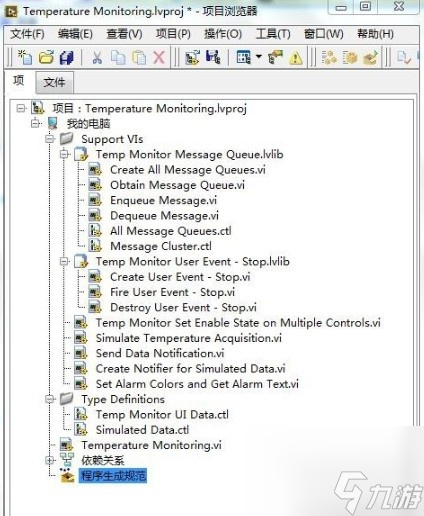Switch to the 文件 tab

coord(54,82)
